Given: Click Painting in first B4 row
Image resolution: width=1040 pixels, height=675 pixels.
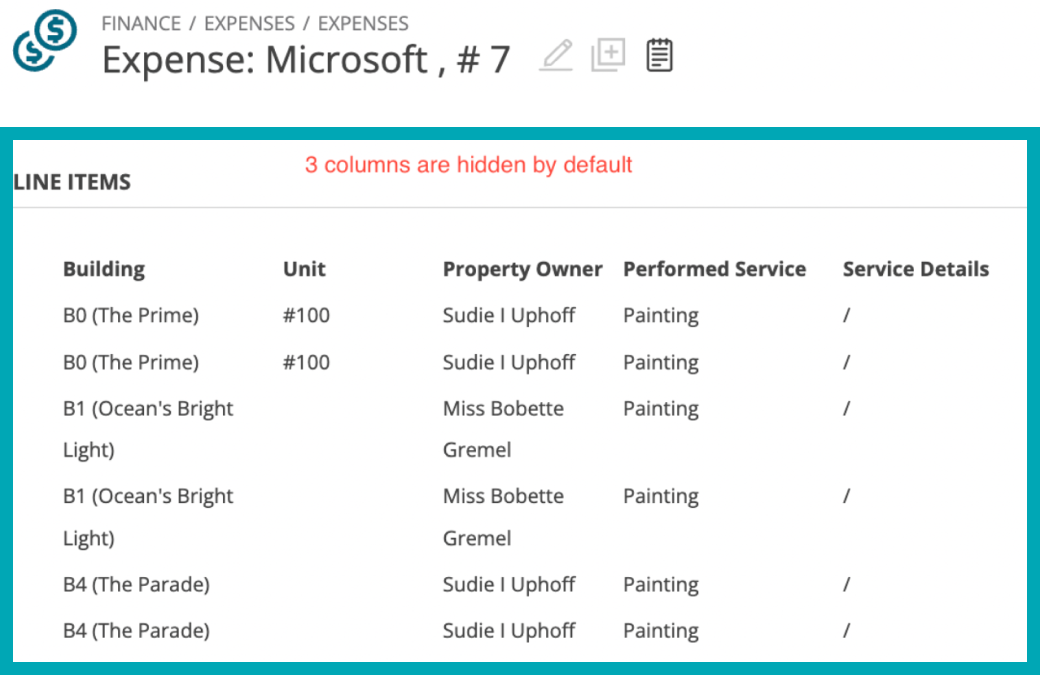Looking at the screenshot, I should tap(661, 585).
